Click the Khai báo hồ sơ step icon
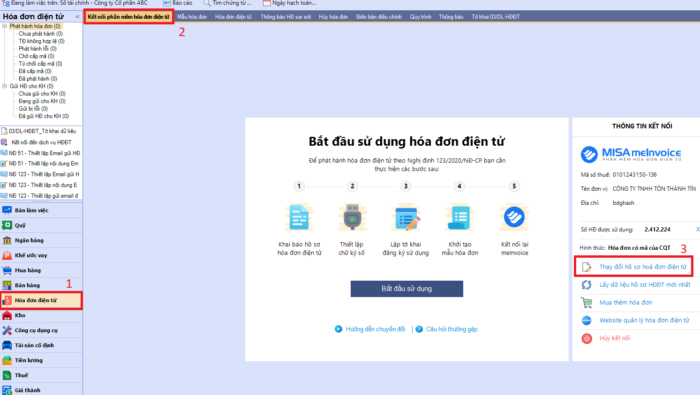 pos(299,217)
